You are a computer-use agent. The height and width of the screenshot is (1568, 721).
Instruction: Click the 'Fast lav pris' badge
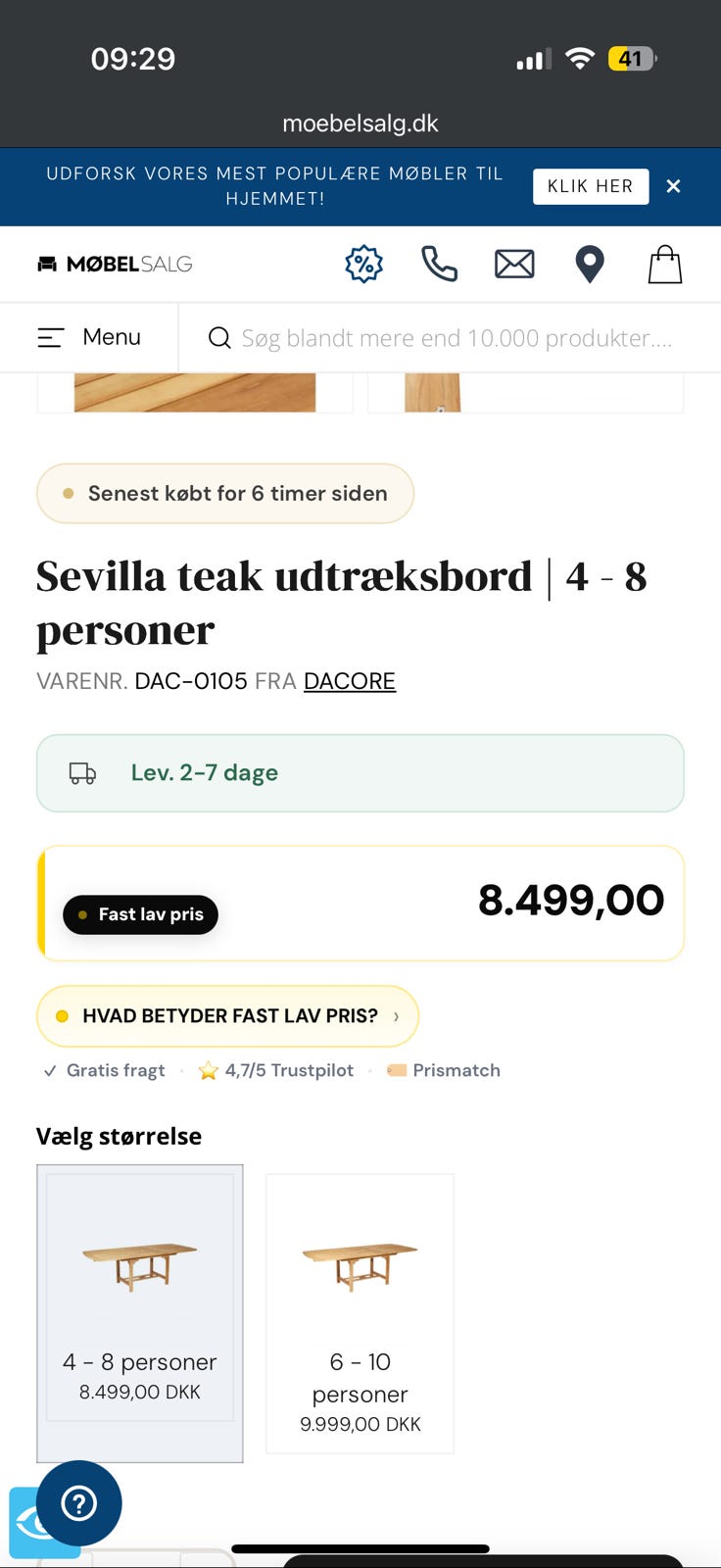(140, 914)
